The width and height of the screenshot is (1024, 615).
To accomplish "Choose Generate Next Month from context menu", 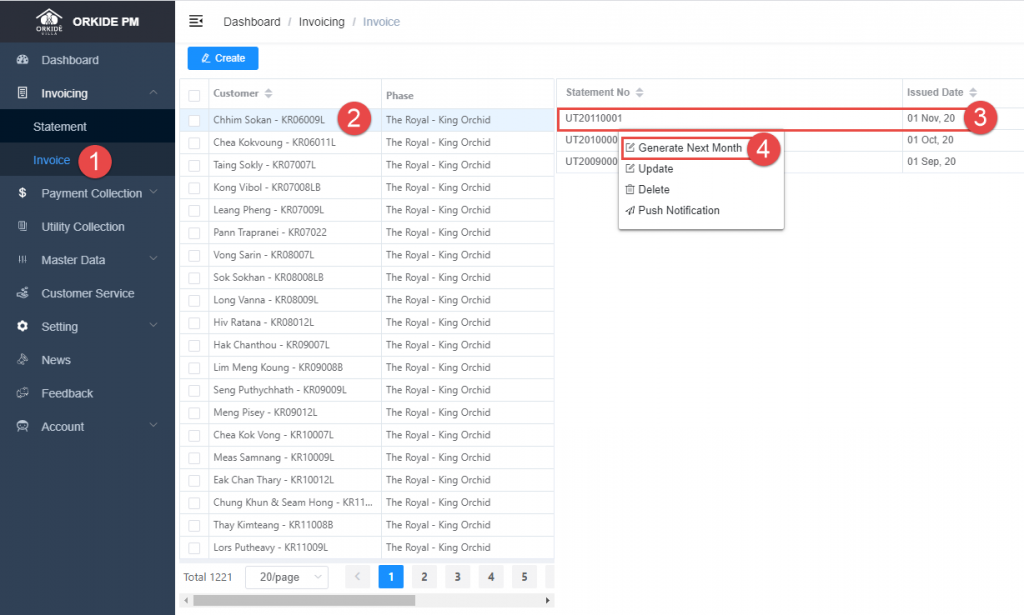I will tap(689, 148).
